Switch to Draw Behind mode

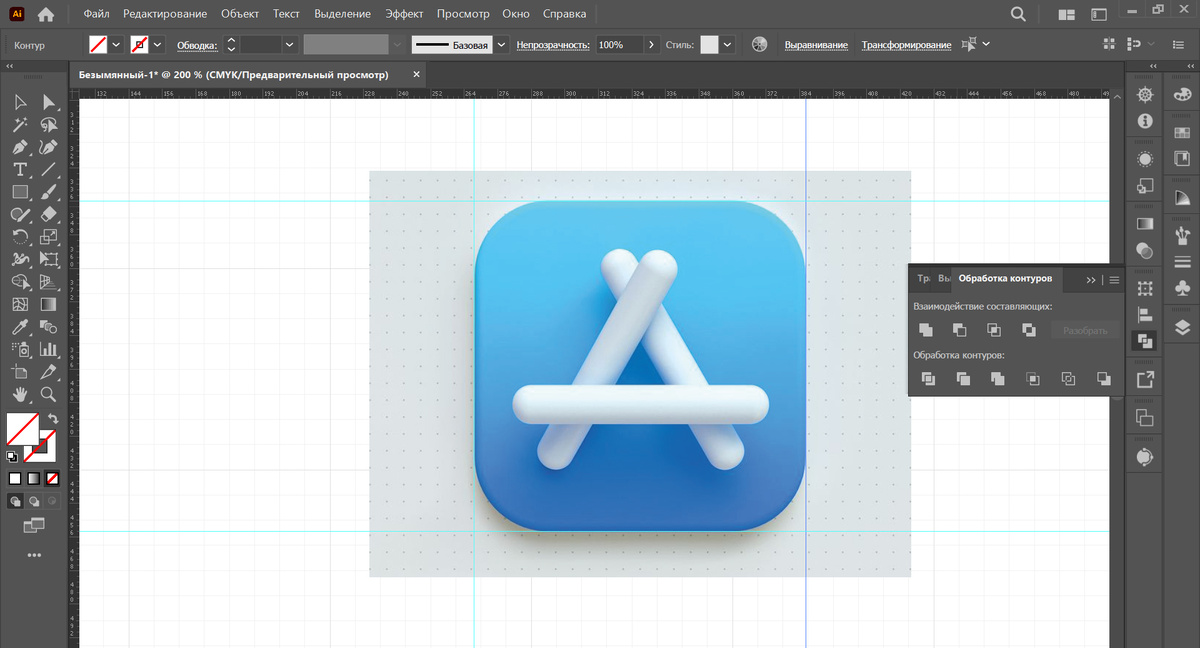tap(33, 500)
